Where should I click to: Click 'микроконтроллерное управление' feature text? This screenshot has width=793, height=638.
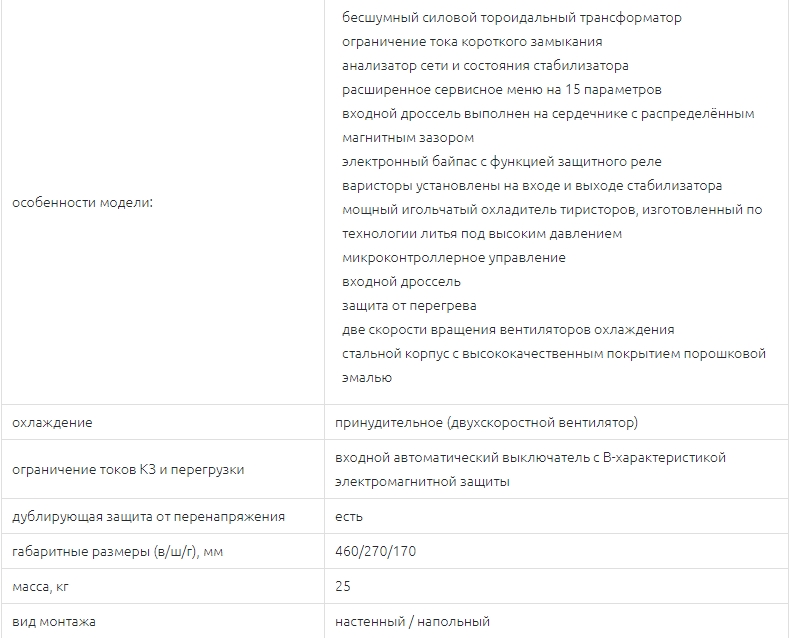pos(454,258)
